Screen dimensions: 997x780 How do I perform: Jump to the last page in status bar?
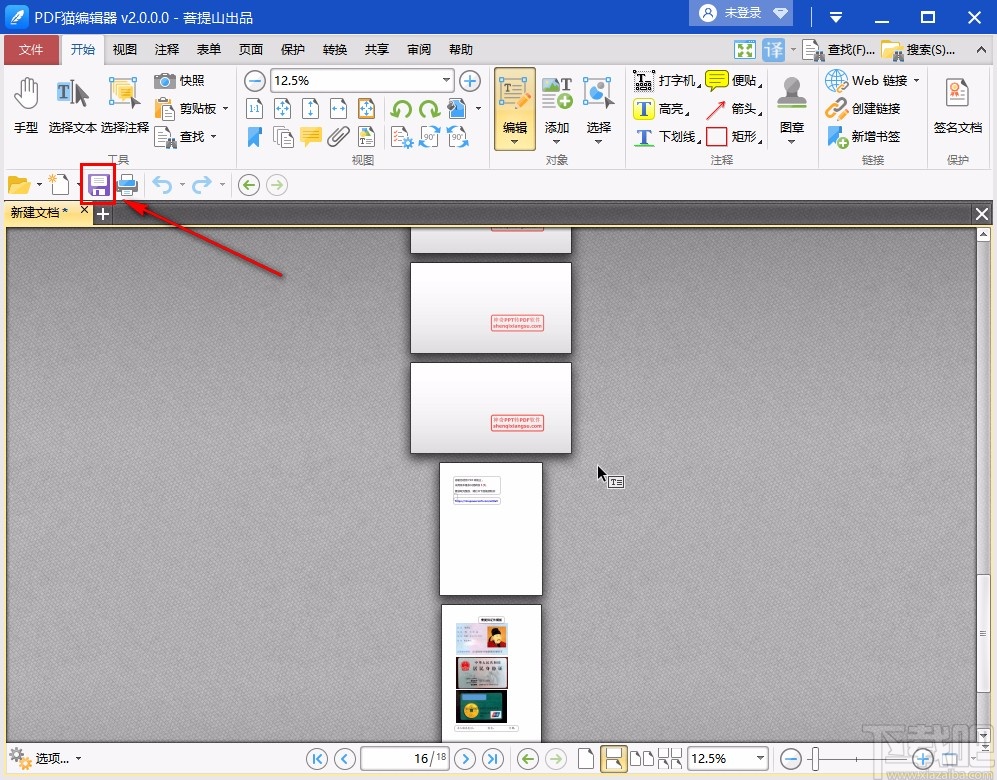tap(493, 758)
